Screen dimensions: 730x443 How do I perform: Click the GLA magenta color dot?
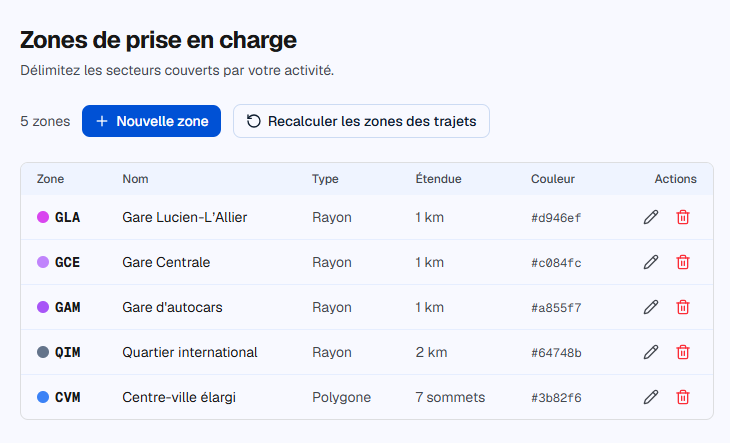[x=43, y=217]
